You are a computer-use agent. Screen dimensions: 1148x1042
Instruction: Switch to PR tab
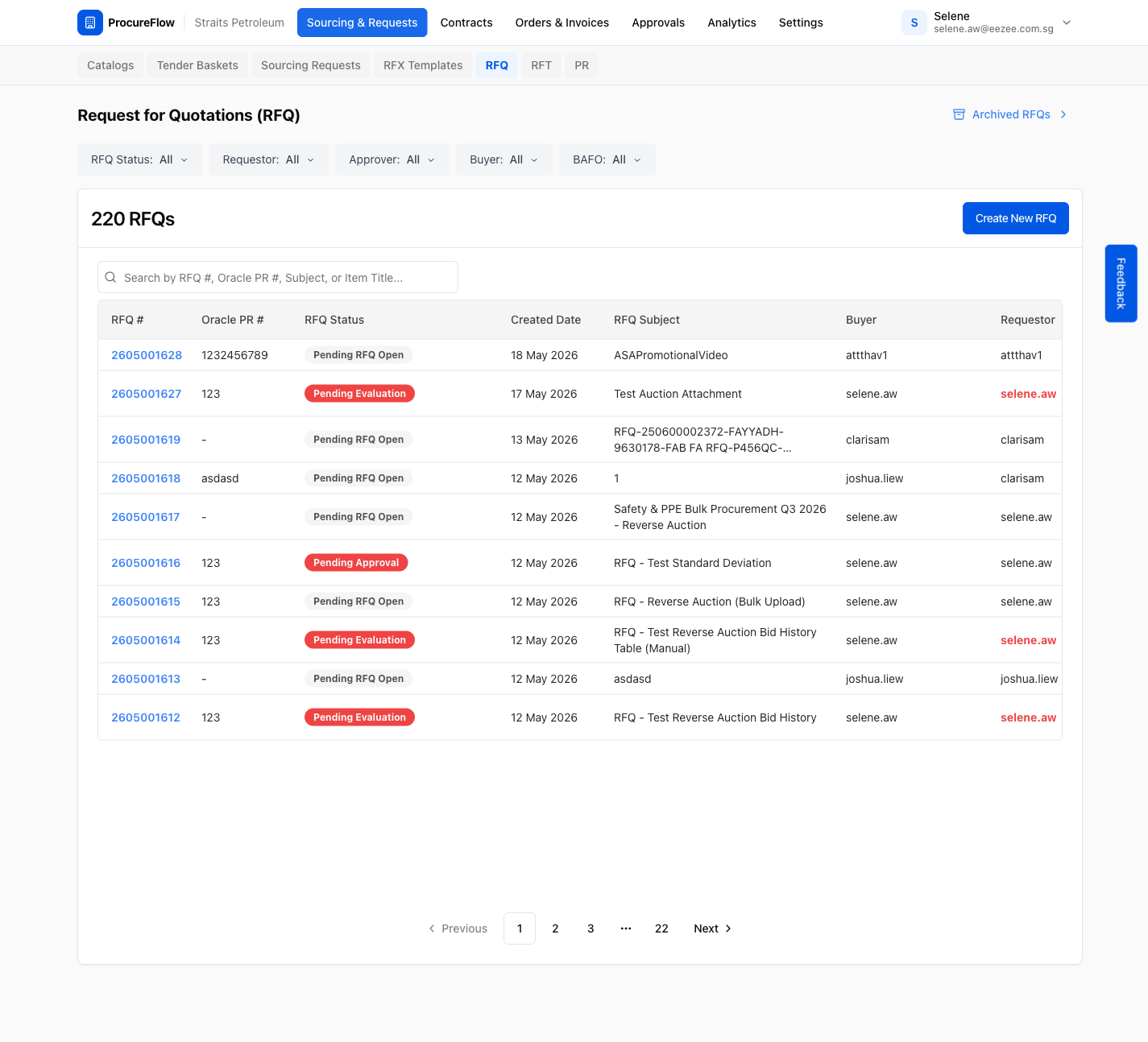[582, 65]
